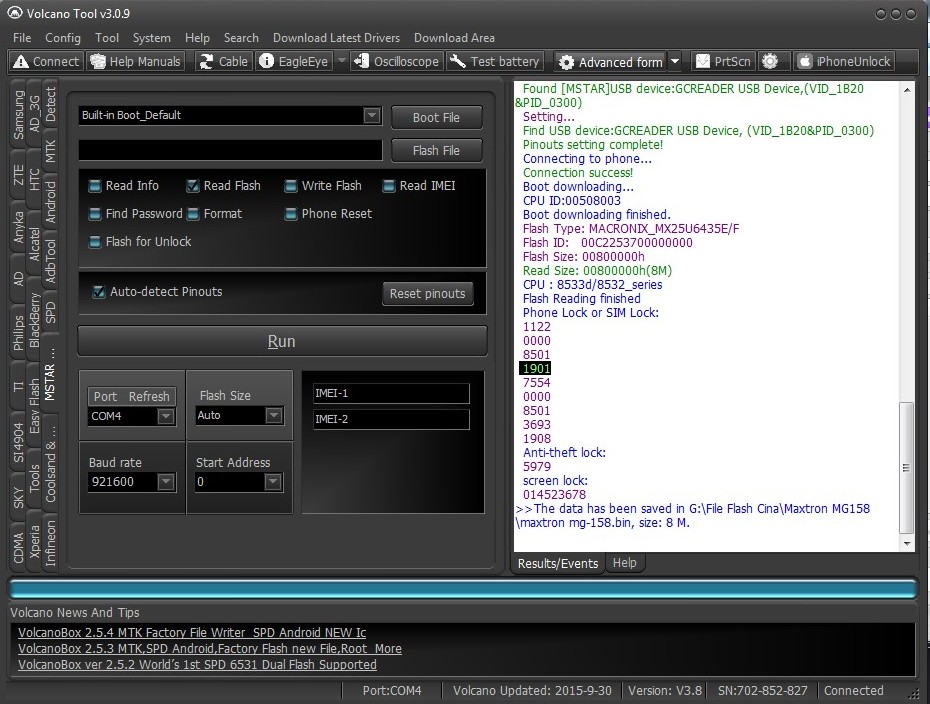Open the COM4 port dropdown
Image resolution: width=930 pixels, height=704 pixels.
coord(165,416)
